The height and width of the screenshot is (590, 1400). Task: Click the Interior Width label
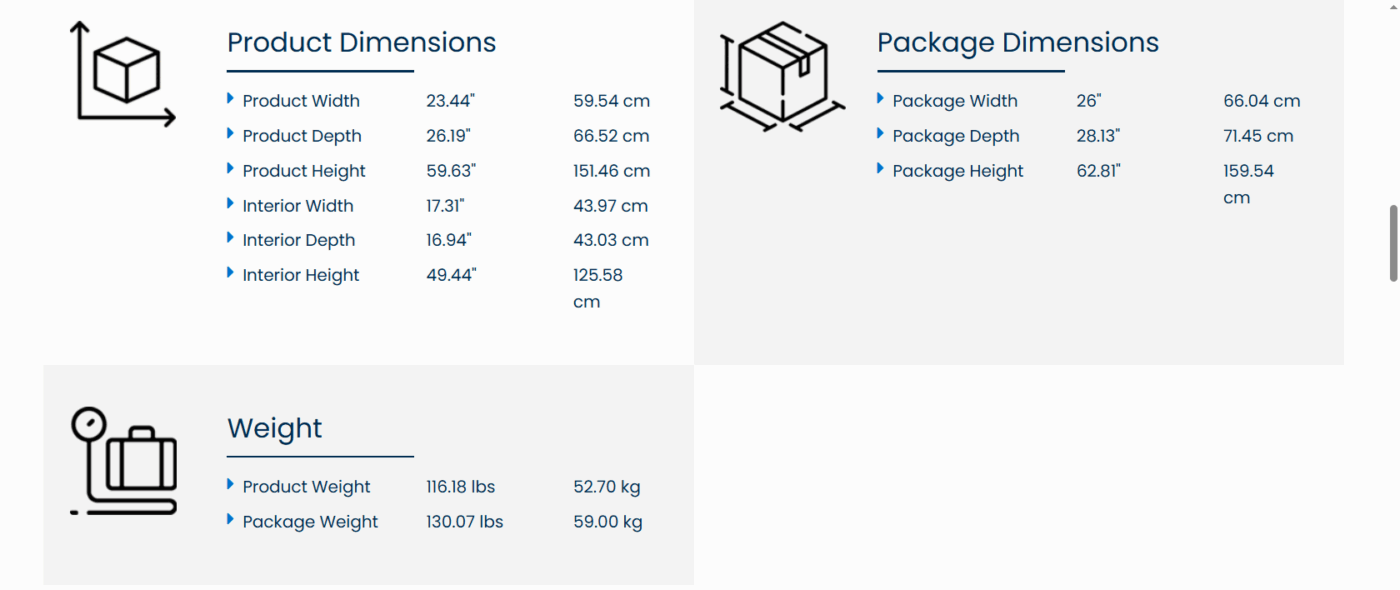298,206
